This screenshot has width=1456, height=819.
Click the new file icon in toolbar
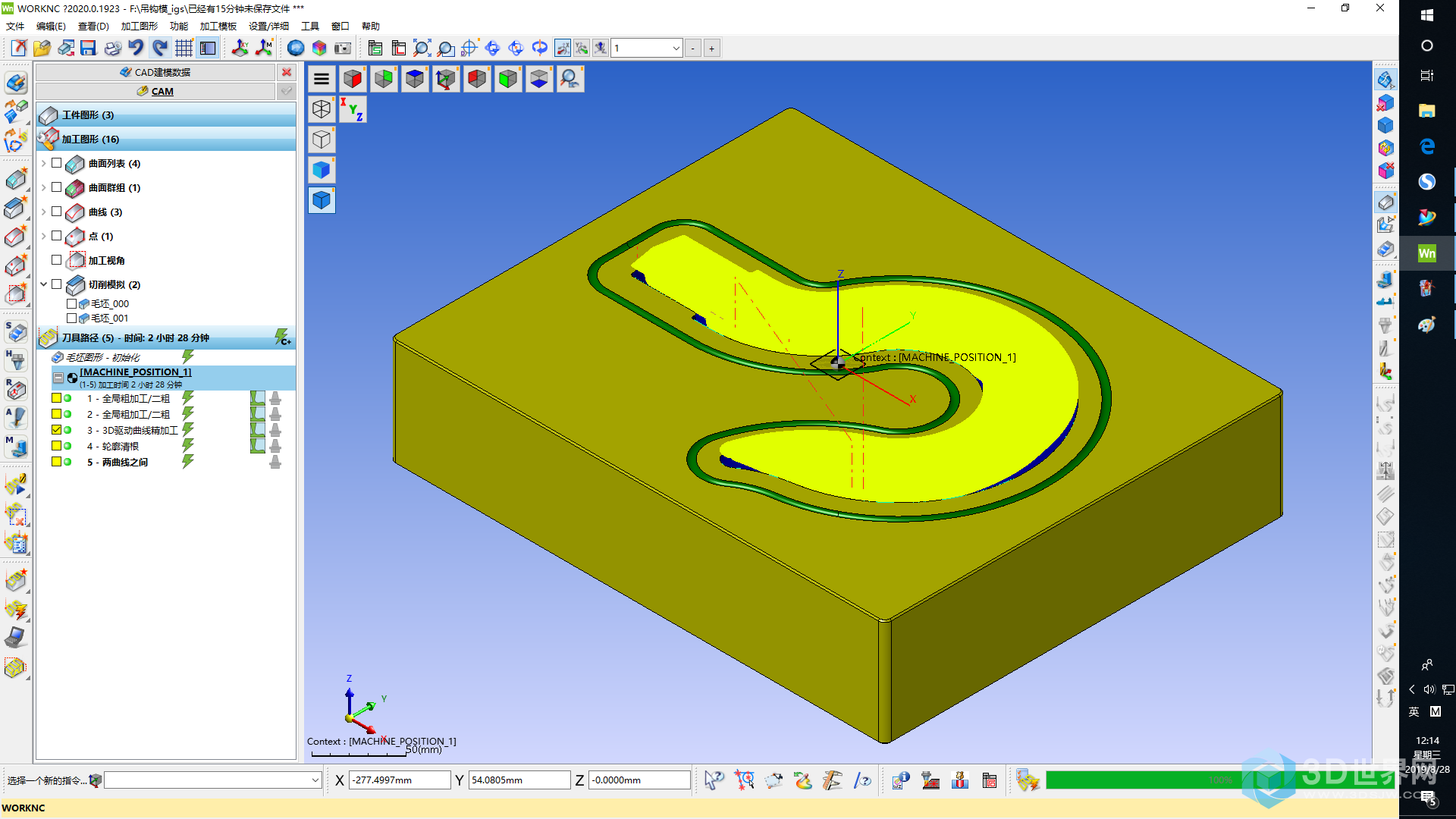(x=19, y=48)
